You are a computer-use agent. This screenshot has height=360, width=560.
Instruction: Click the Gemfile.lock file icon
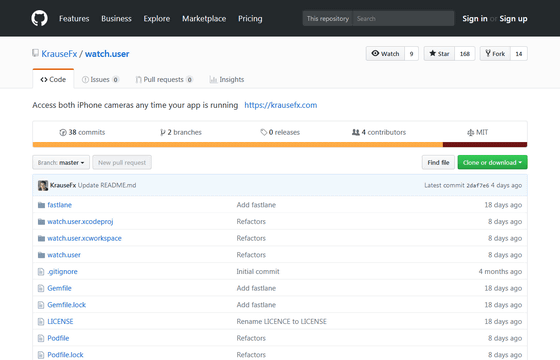click(x=41, y=305)
